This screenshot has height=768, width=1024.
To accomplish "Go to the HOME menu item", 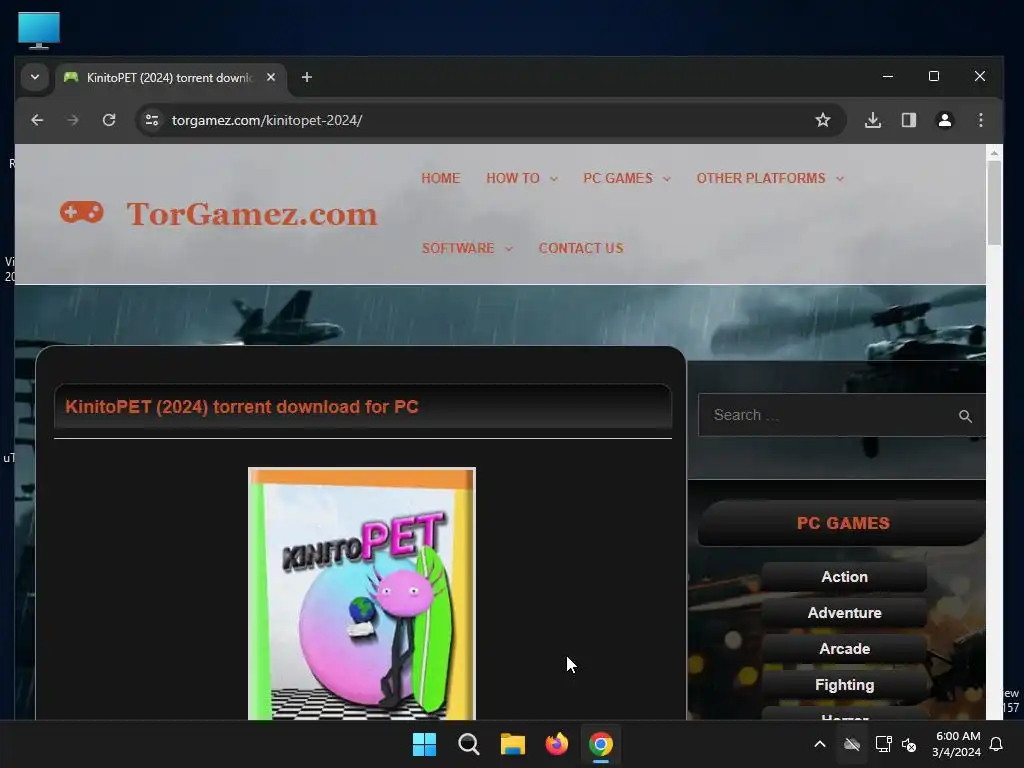I will (440, 178).
